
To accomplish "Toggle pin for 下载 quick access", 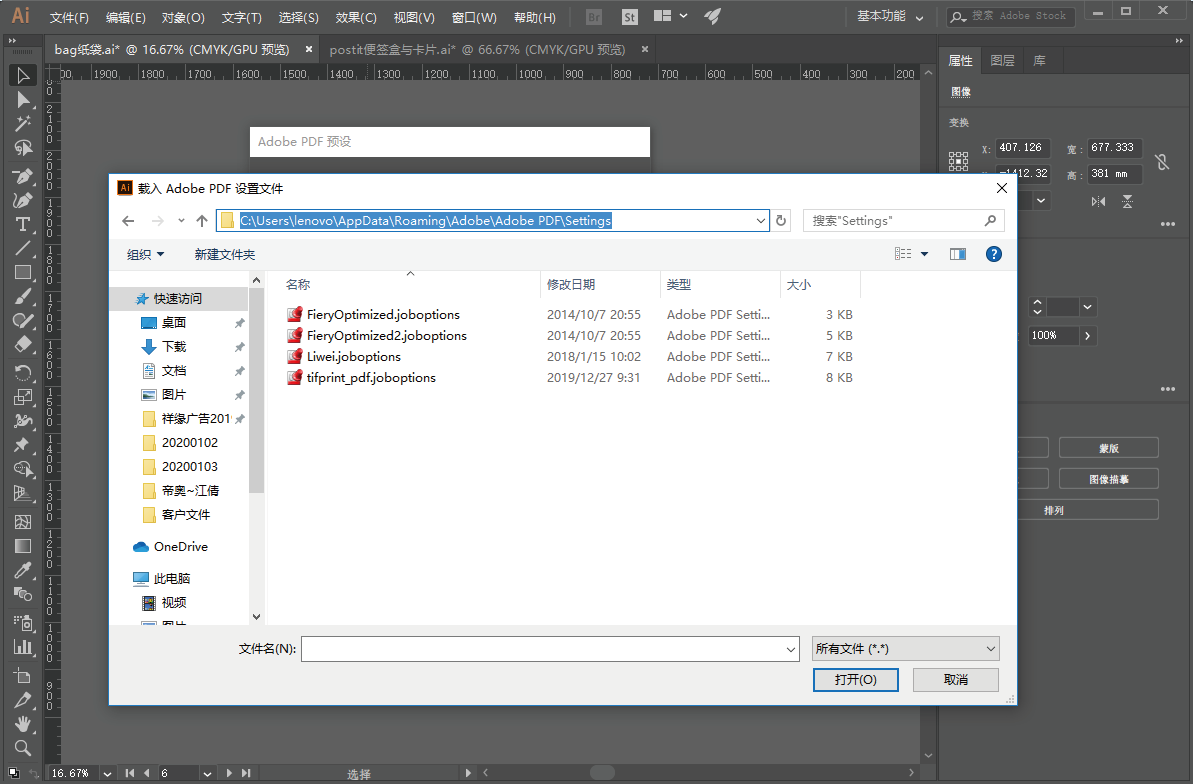I will tap(240, 347).
